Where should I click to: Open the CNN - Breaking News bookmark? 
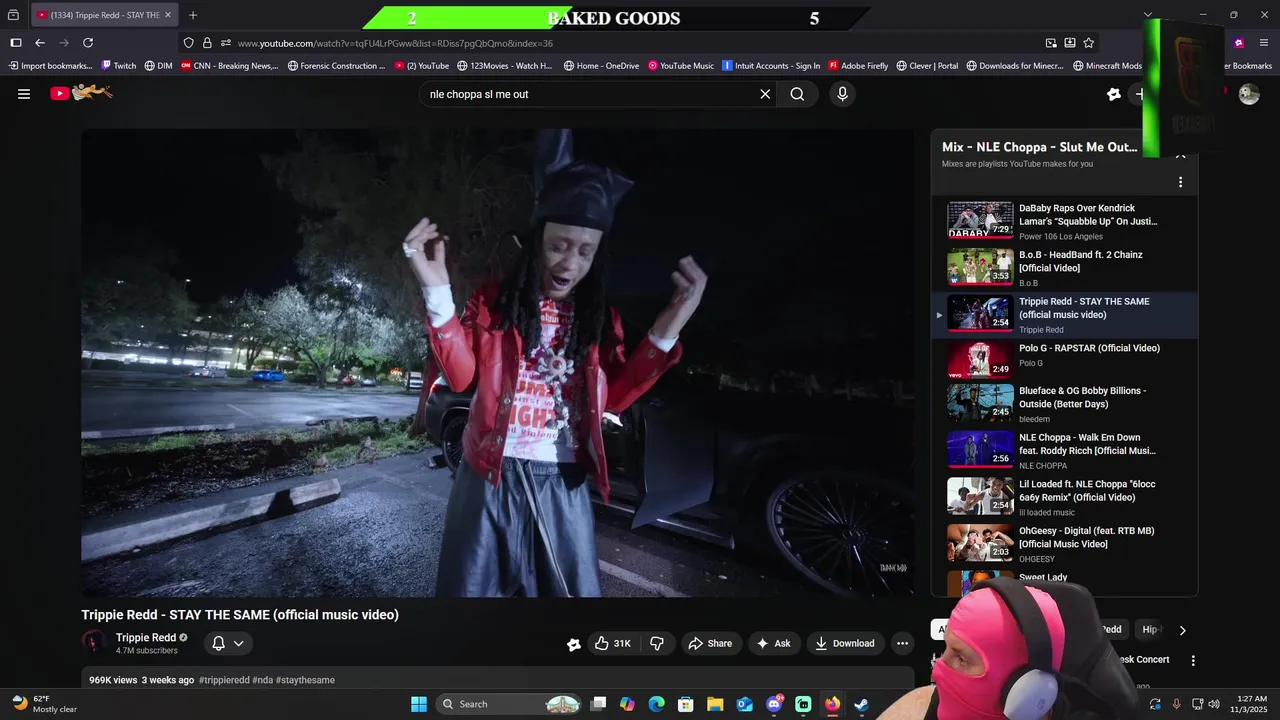click(229, 66)
